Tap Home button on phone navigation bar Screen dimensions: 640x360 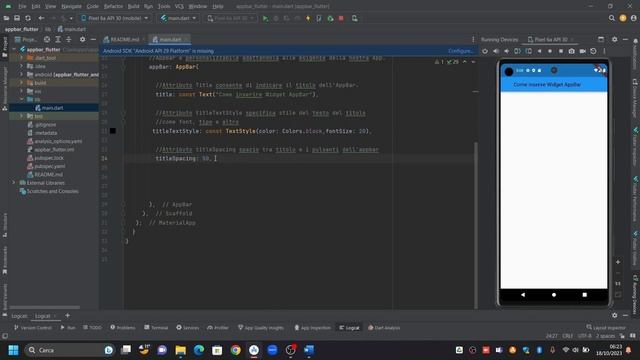click(x=554, y=295)
